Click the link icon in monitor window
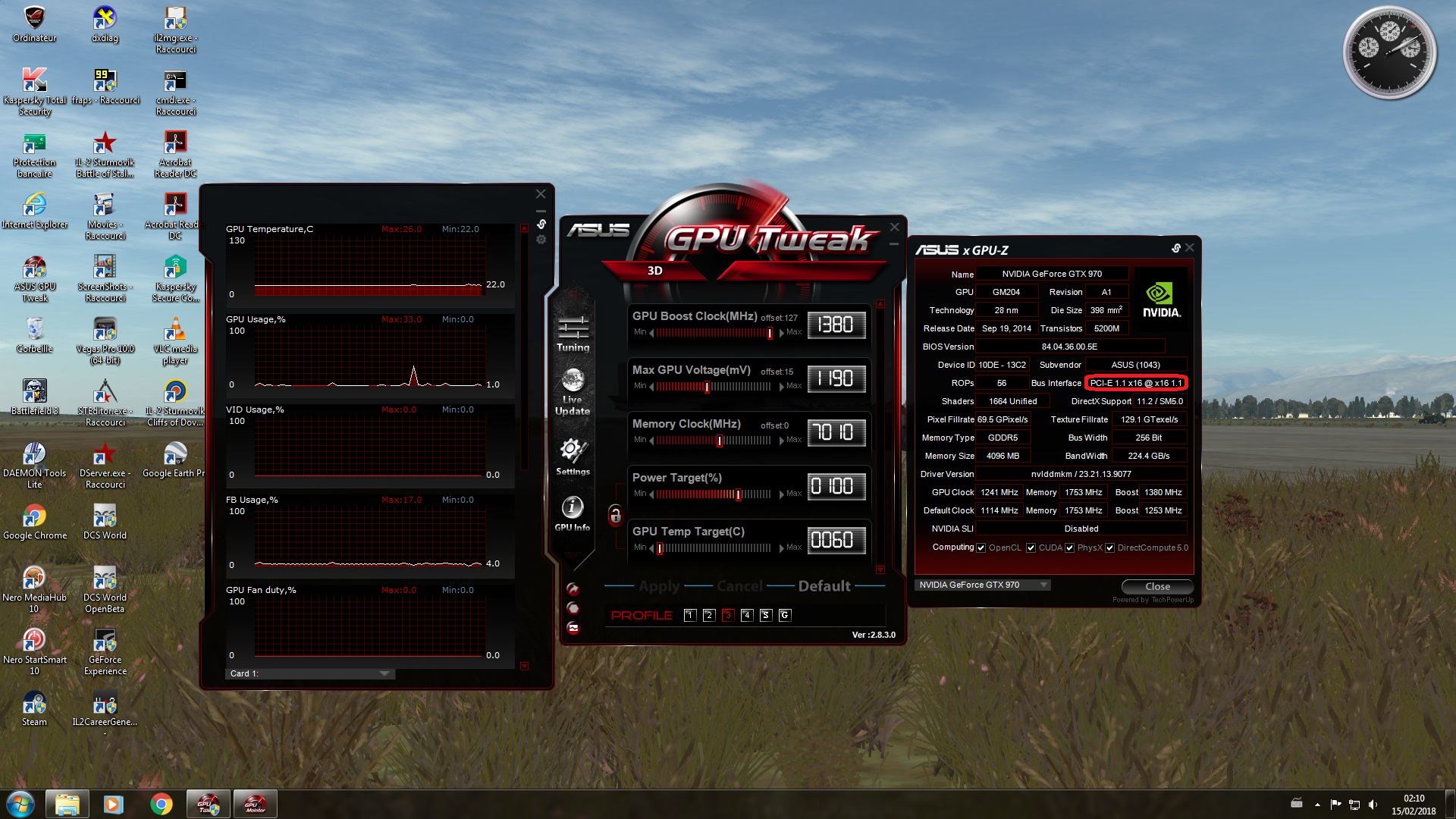This screenshot has height=819, width=1456. click(541, 224)
